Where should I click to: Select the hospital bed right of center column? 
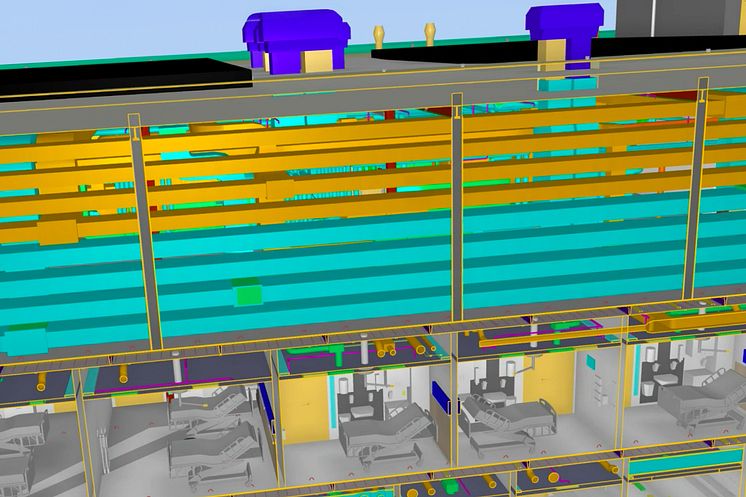[505, 418]
